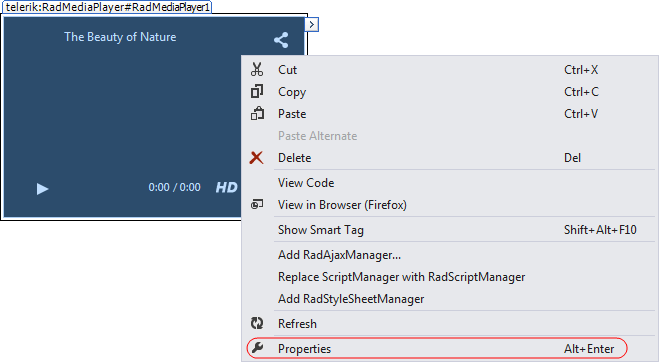Click the Alt+Enter shortcut text
This screenshot has height=362, width=659.
589,349
